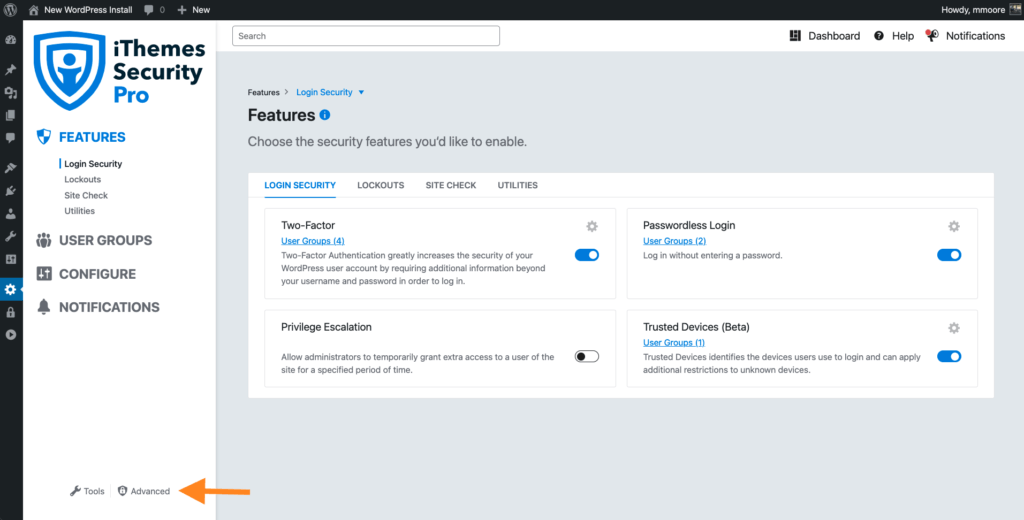Click the active Security gear icon in sidebar
Screen dimensions: 1024x520
pos(10,289)
